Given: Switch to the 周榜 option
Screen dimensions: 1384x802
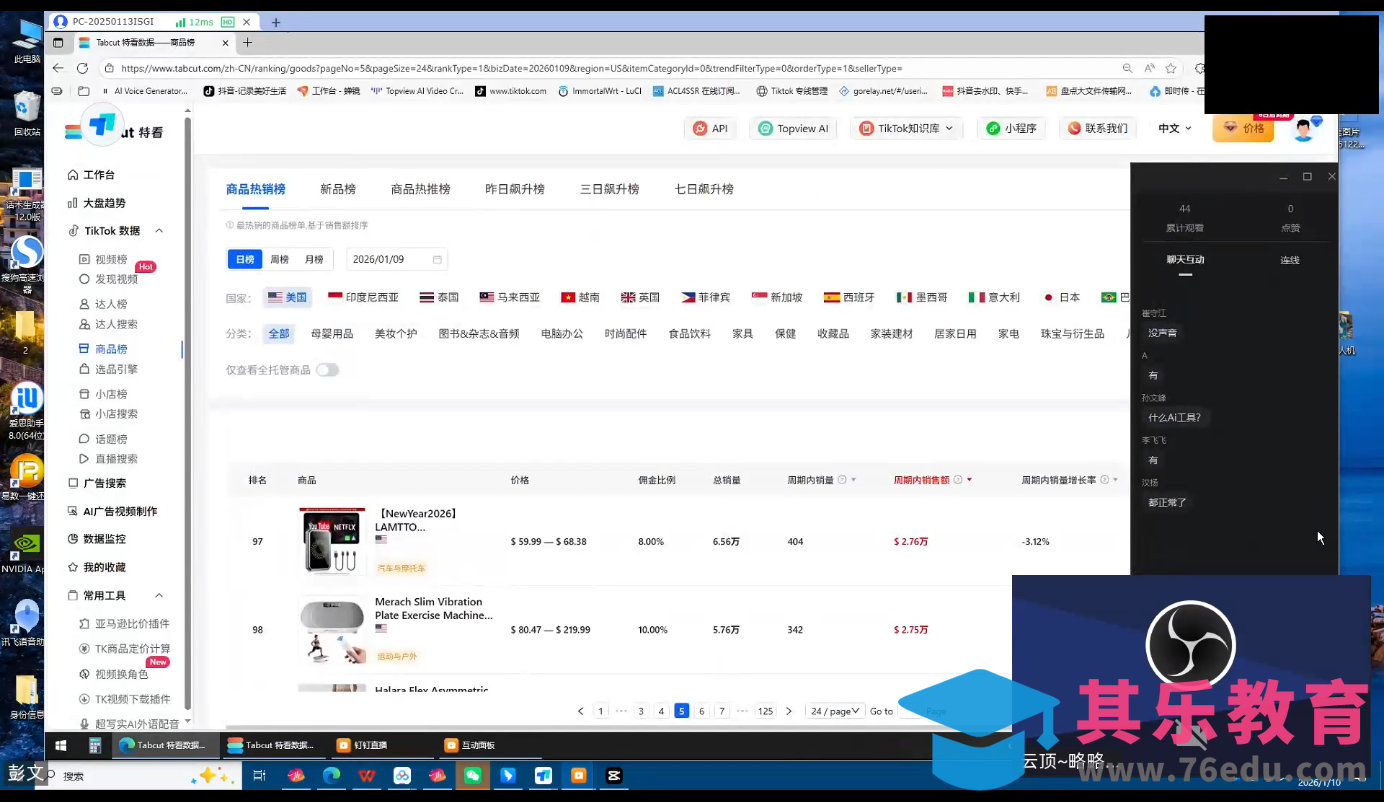Looking at the screenshot, I should (279, 259).
